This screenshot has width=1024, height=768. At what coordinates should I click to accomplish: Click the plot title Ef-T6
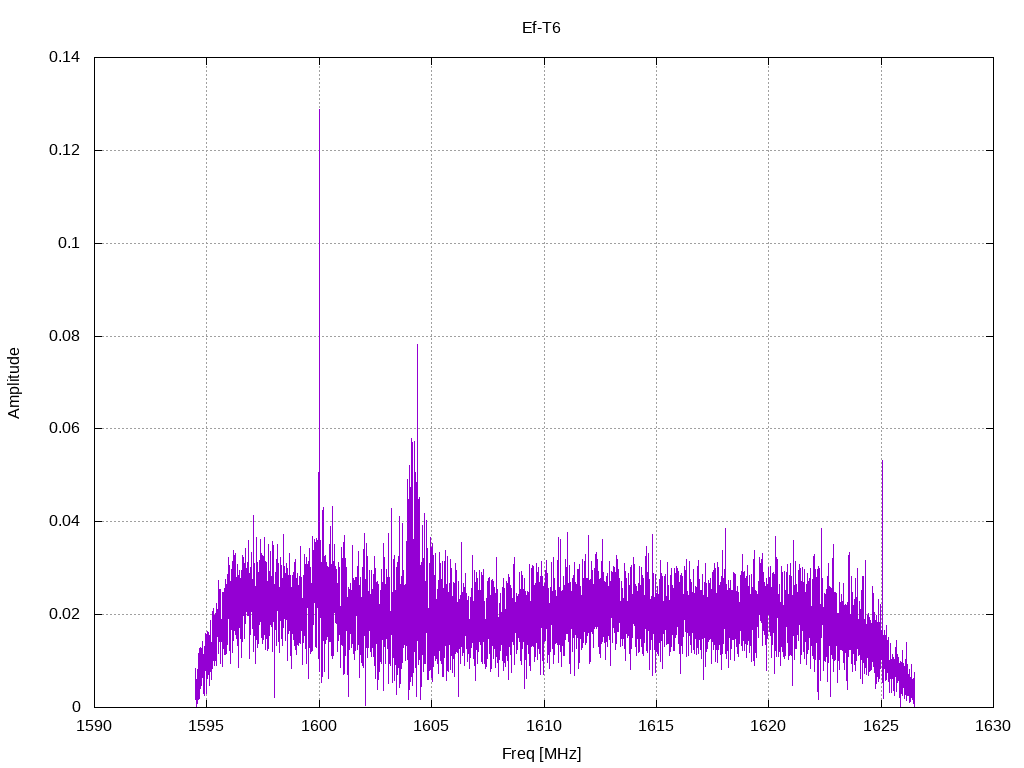click(x=541, y=28)
